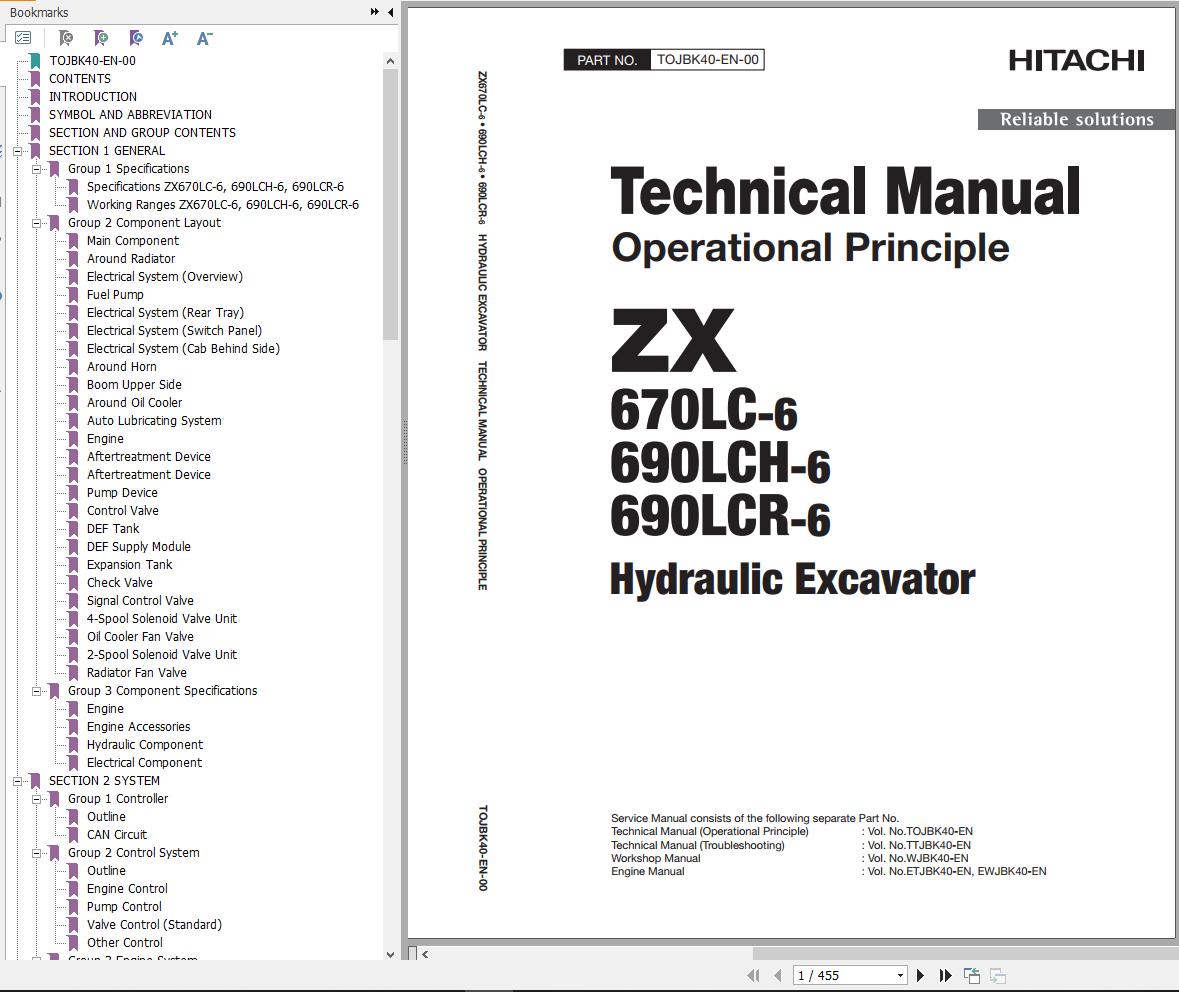Screen dimensions: 1179x992
Task: Go to the Fuel Pump bookmark
Action: [115, 295]
